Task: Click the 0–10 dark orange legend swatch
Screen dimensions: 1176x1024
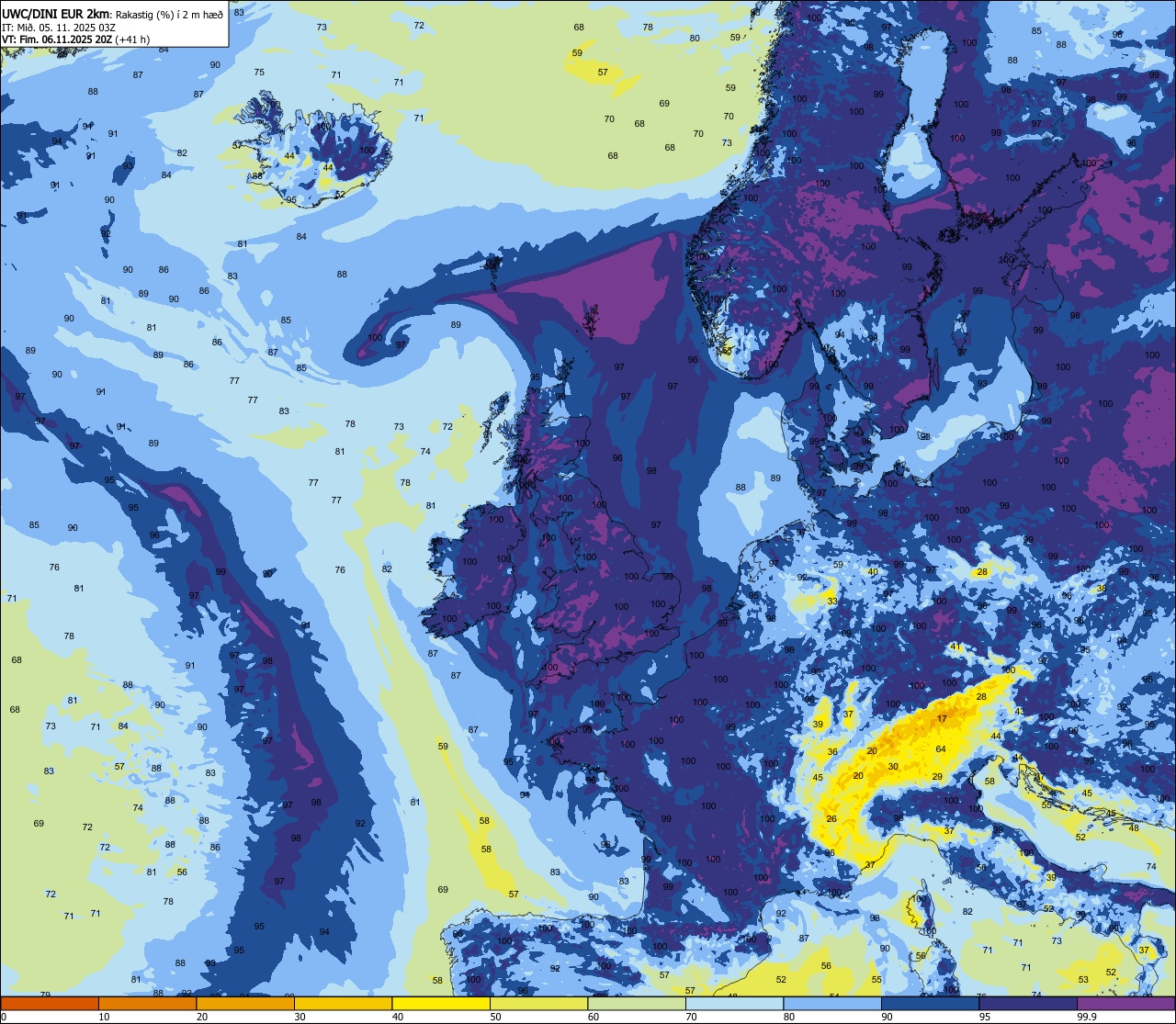Action: coord(50,1003)
